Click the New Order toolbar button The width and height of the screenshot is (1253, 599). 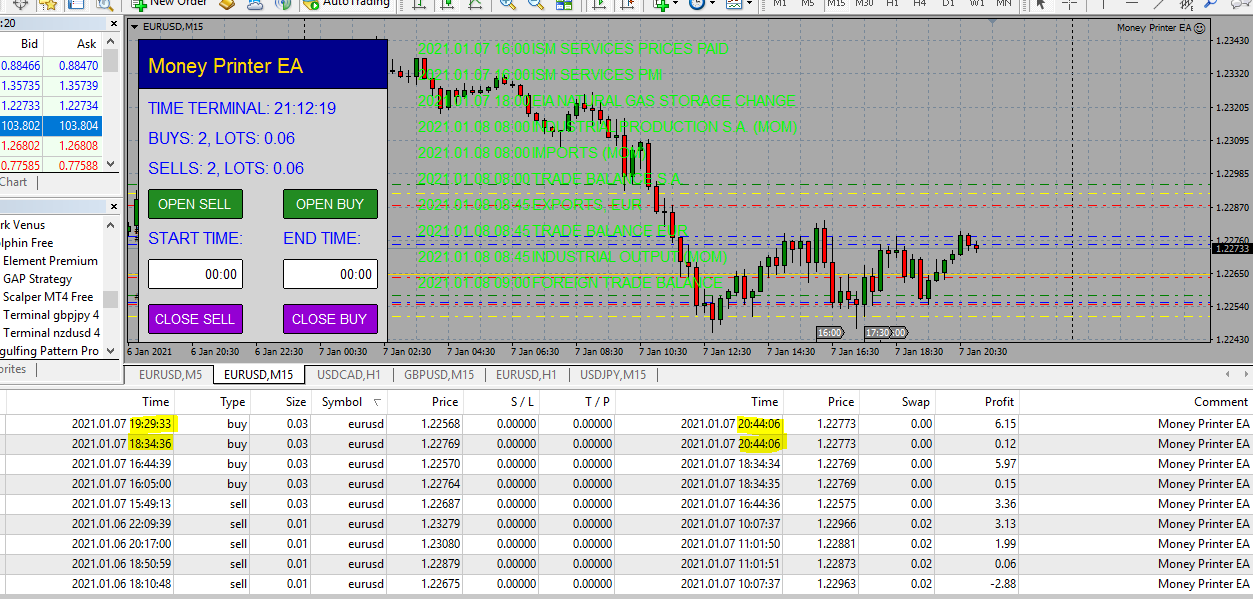click(x=170, y=4)
